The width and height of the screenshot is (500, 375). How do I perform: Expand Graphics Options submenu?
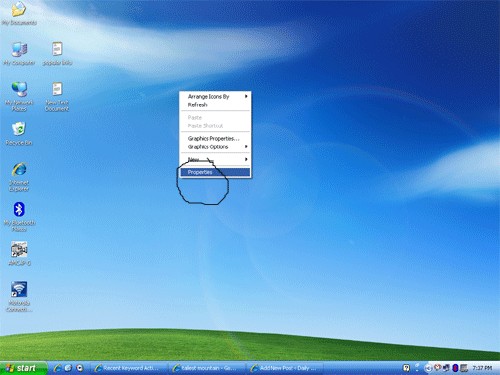pos(215,147)
